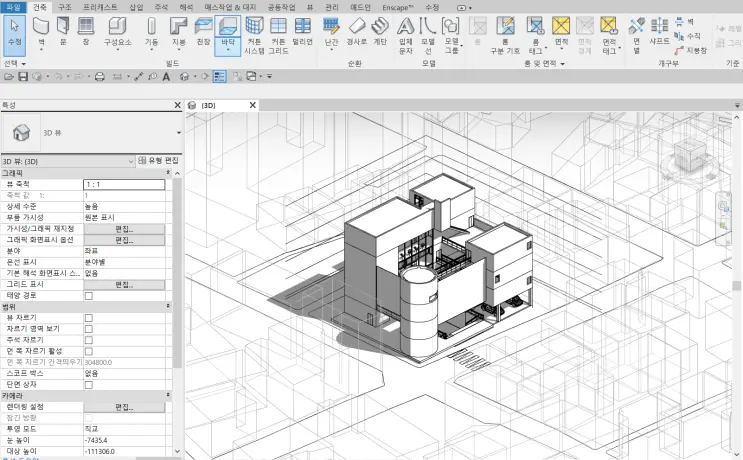
Task: Click the 수직 opening tool
Action: 688,36
